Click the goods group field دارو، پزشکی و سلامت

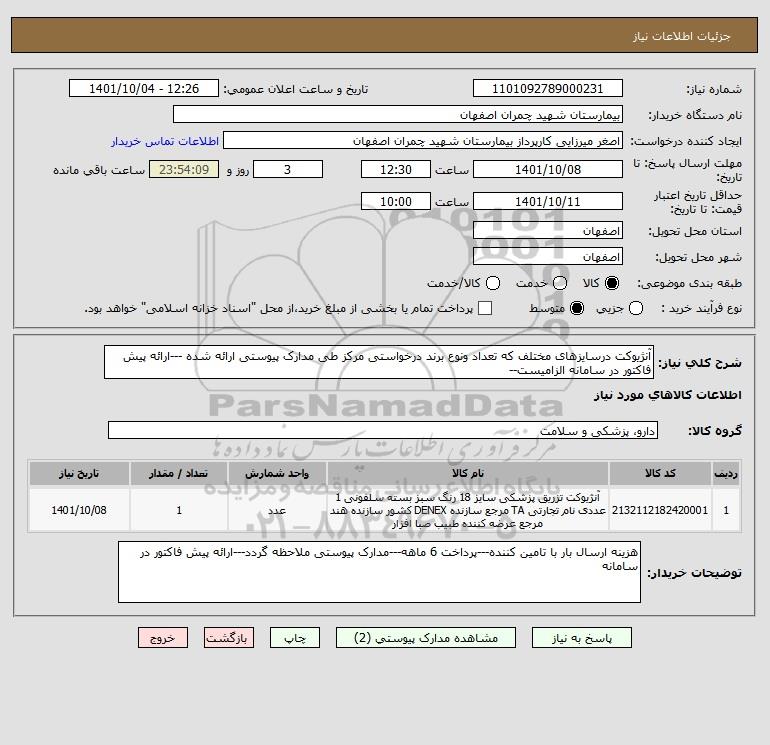(x=383, y=430)
